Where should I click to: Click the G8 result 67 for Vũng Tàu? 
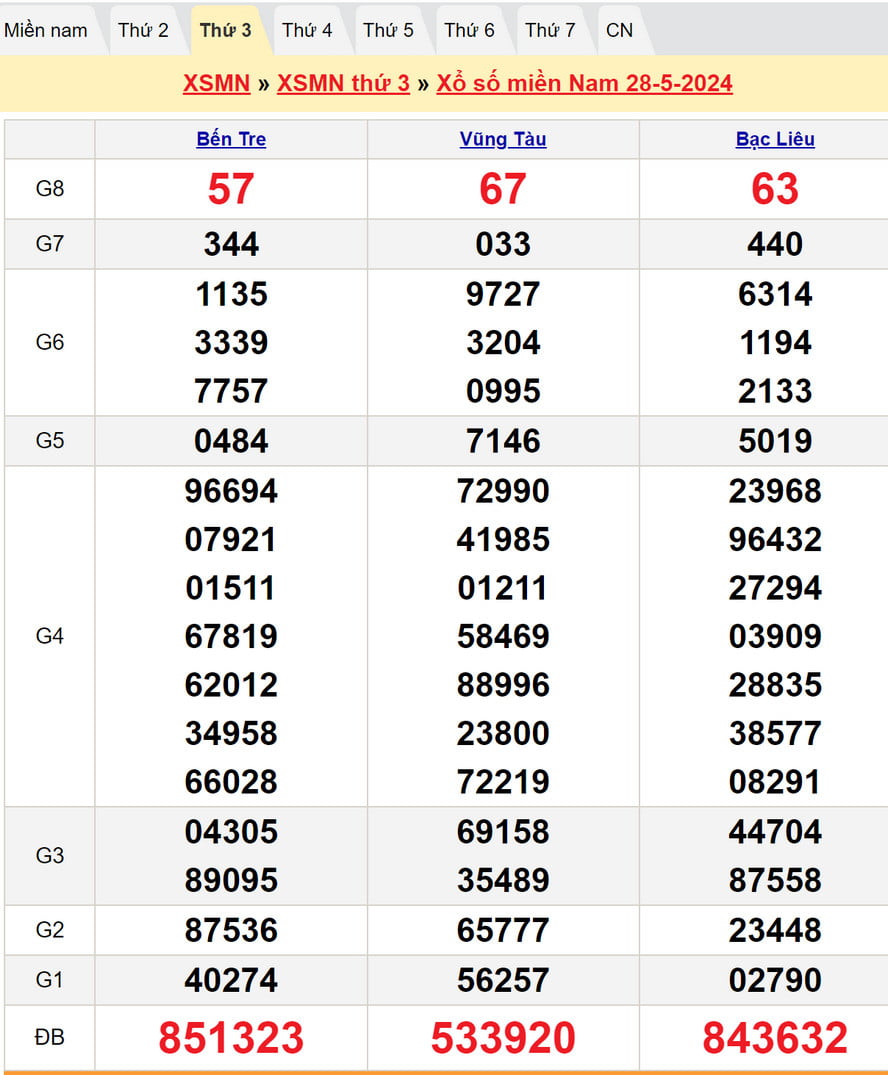(x=503, y=189)
